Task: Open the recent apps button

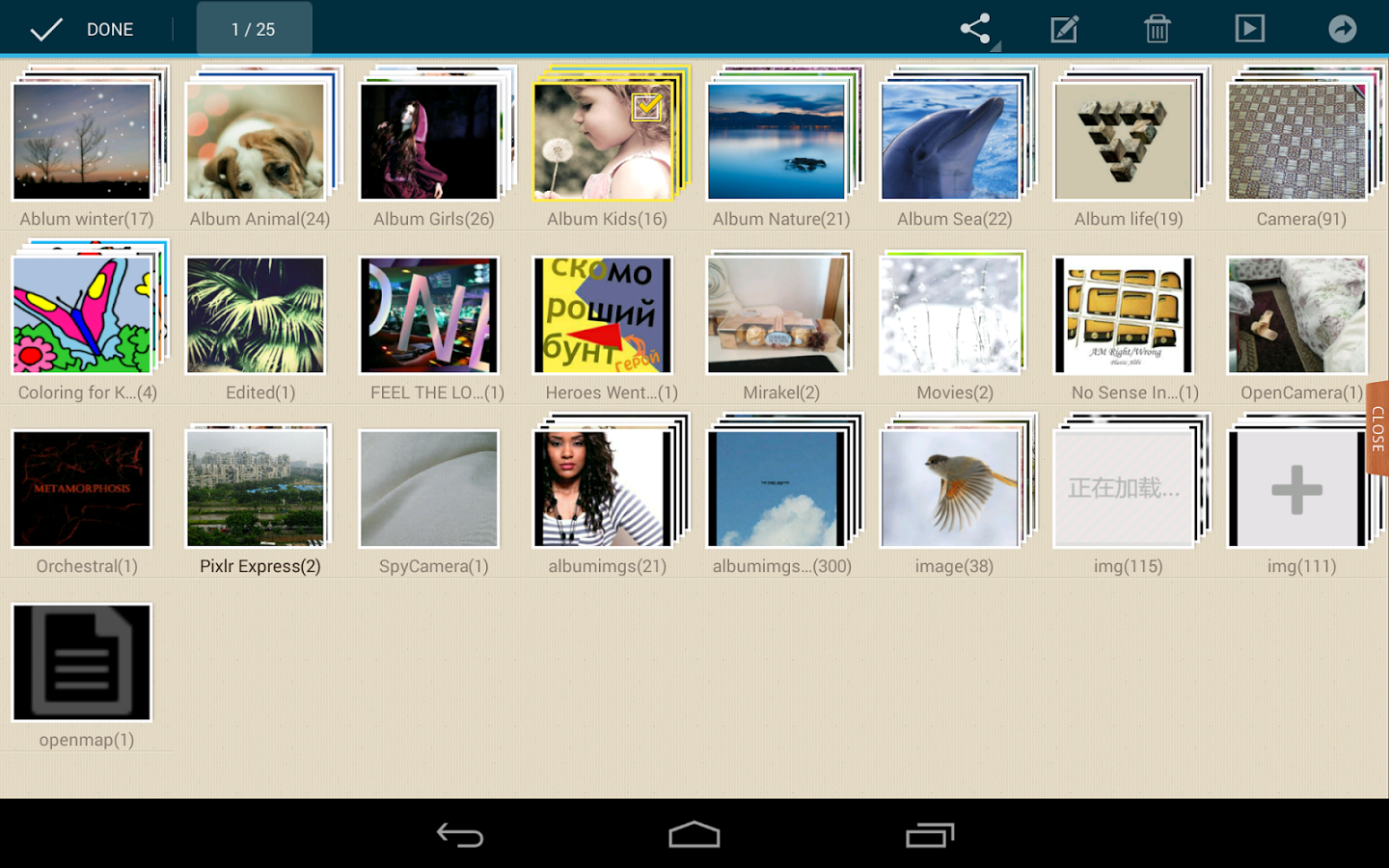Action: tap(929, 835)
